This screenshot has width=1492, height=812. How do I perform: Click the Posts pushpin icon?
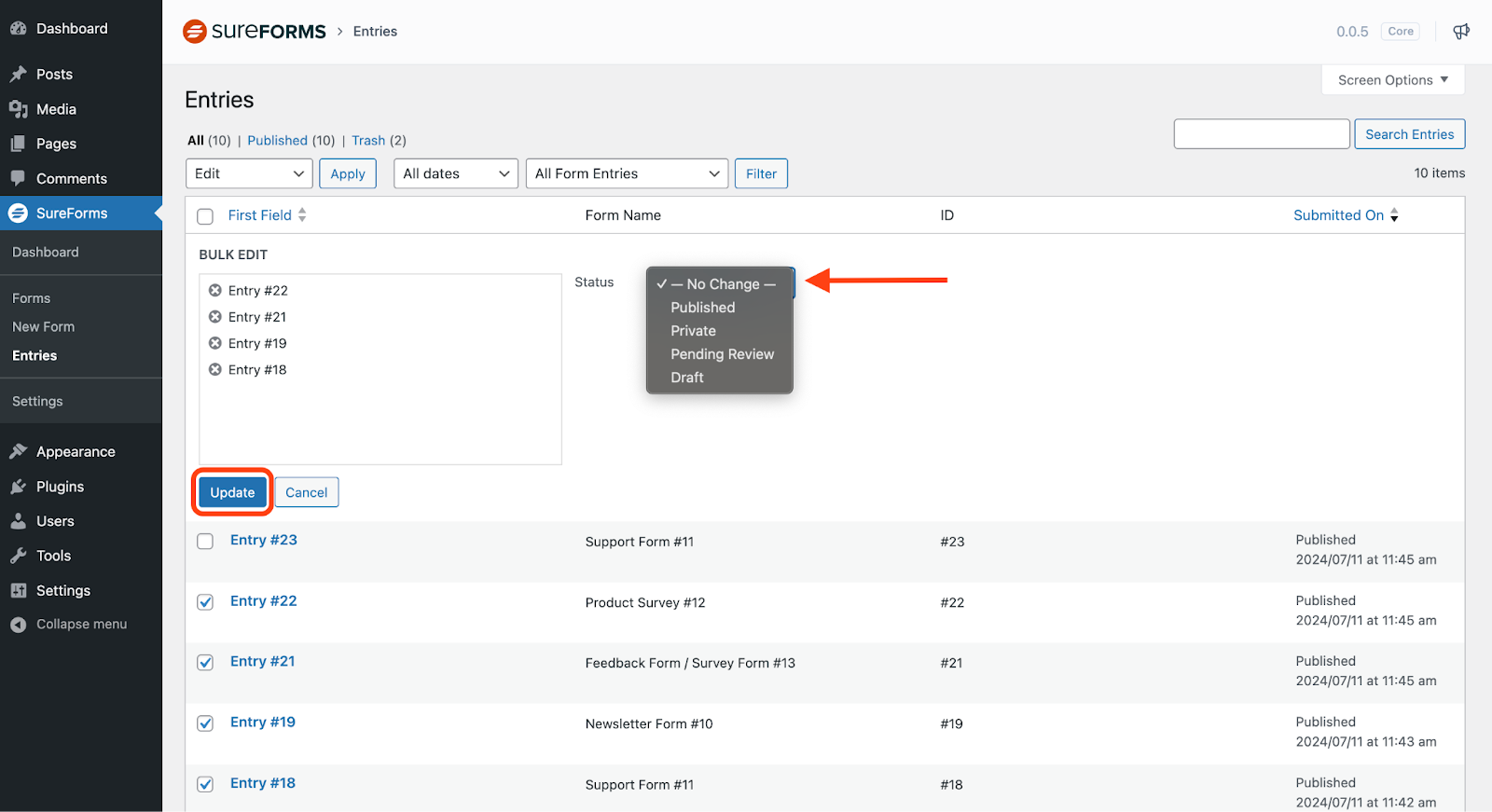[x=18, y=75]
